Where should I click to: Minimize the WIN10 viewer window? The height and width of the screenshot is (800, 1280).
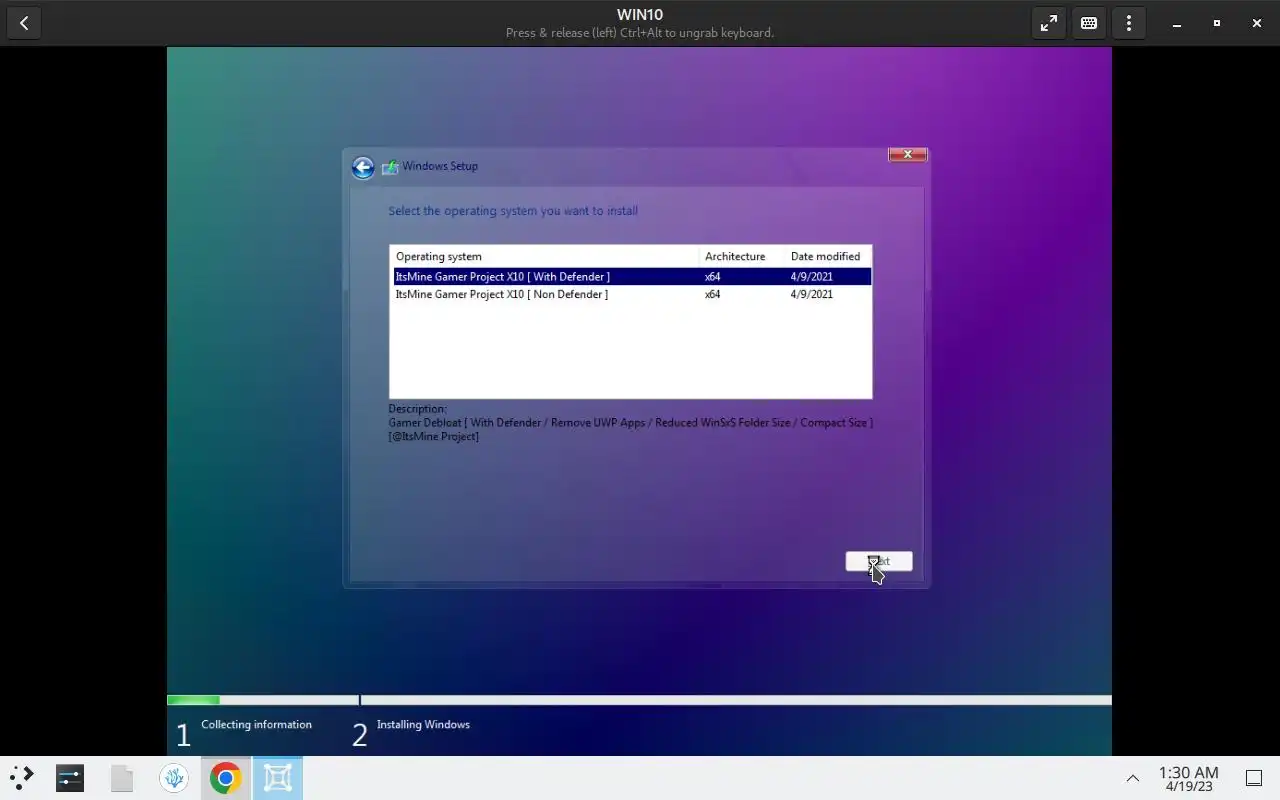pyautogui.click(x=1177, y=23)
